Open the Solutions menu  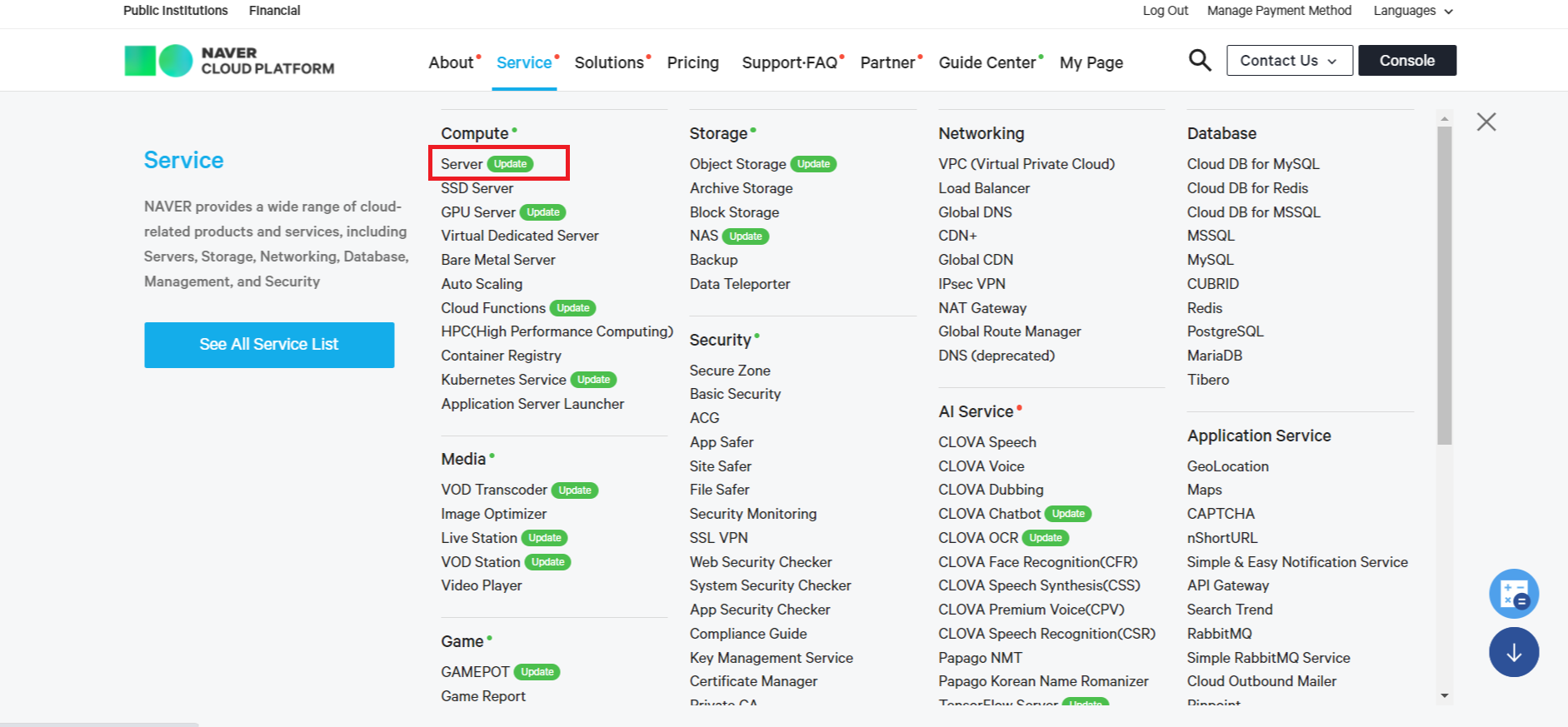point(609,62)
